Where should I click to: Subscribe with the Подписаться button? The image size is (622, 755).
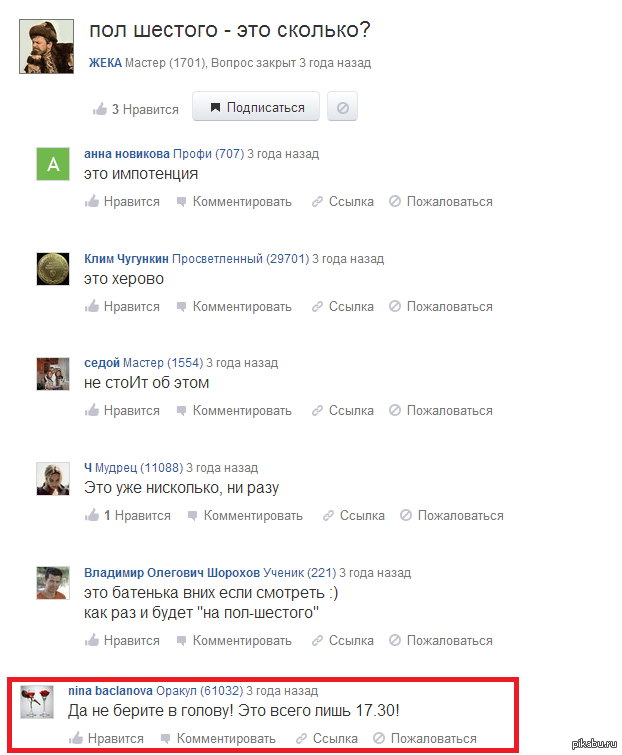point(256,106)
